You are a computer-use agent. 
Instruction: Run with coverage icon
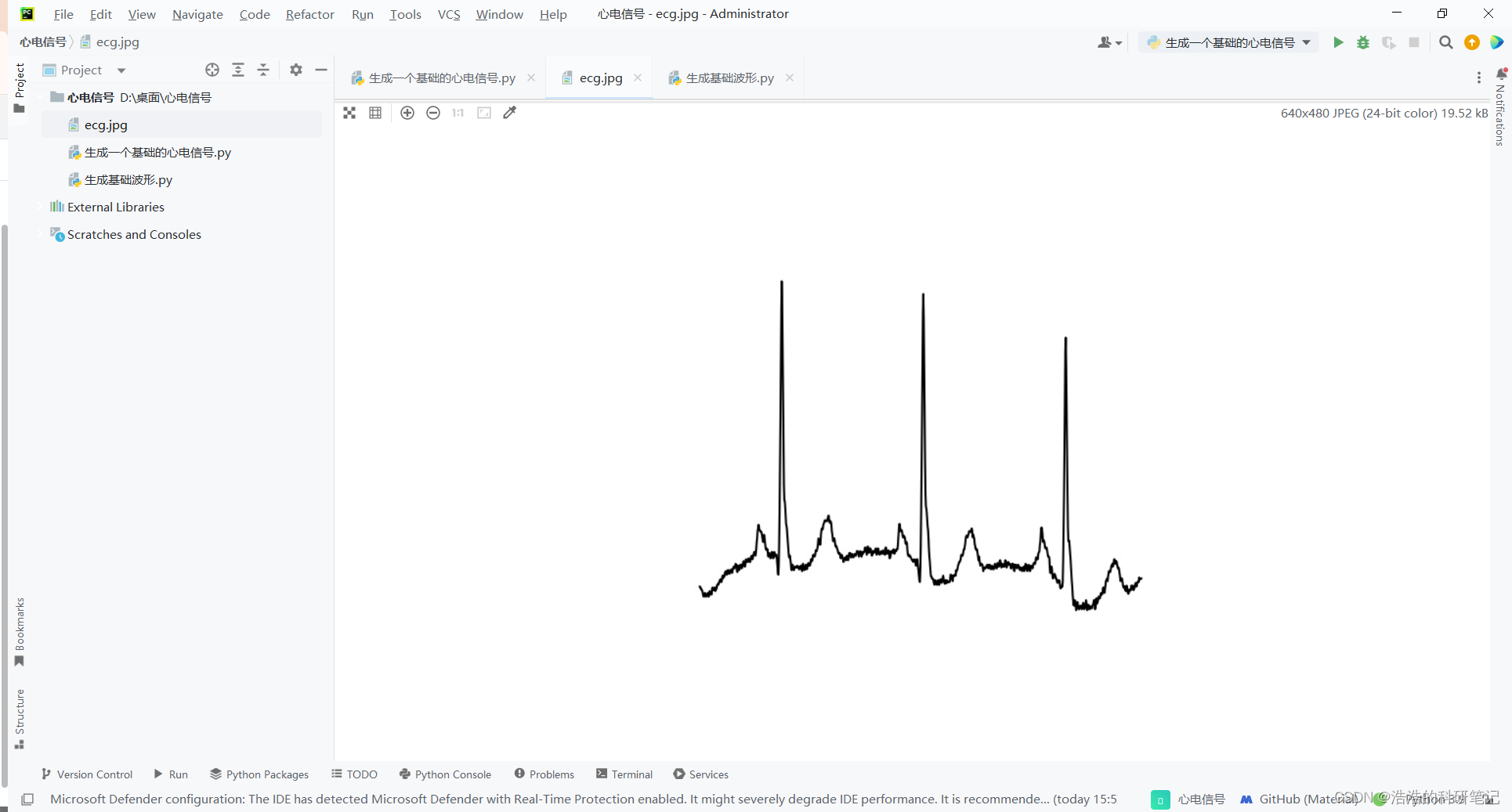tap(1388, 42)
